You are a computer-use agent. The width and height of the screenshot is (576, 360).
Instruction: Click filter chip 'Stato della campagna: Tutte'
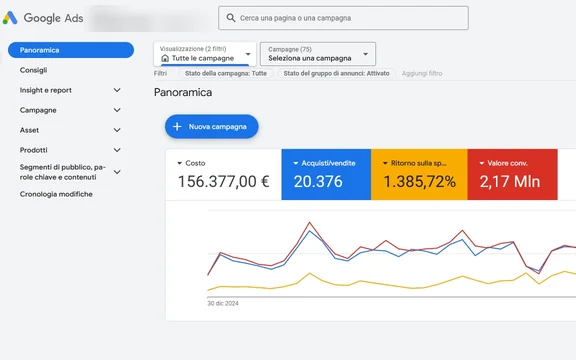pyautogui.click(x=226, y=73)
